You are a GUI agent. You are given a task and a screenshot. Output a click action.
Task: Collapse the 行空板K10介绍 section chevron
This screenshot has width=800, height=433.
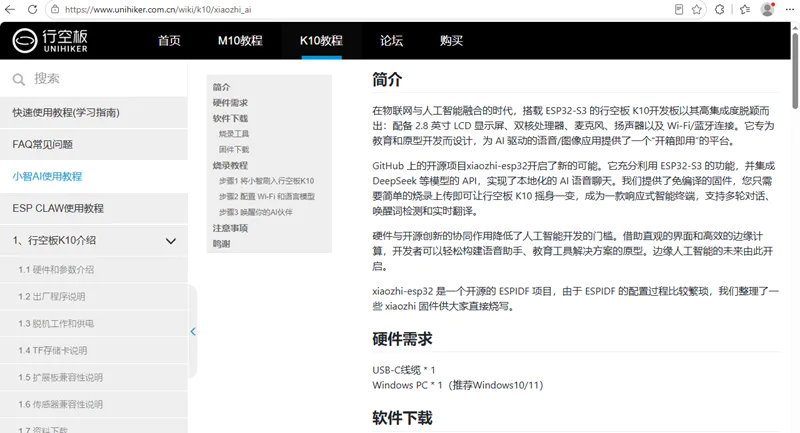(171, 241)
